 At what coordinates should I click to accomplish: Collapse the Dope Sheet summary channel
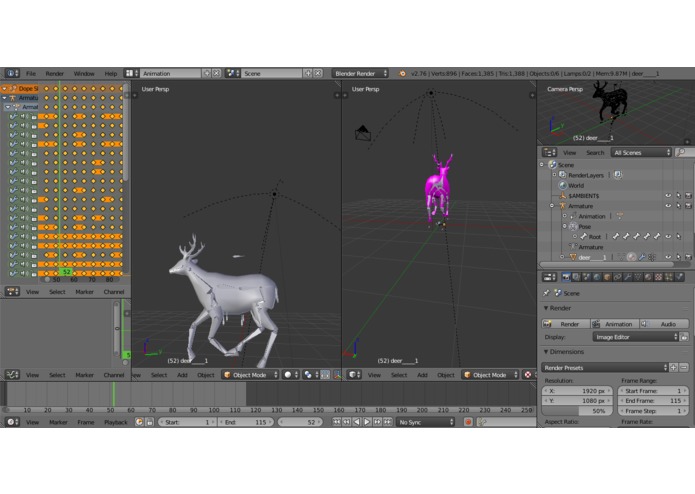click(4, 88)
